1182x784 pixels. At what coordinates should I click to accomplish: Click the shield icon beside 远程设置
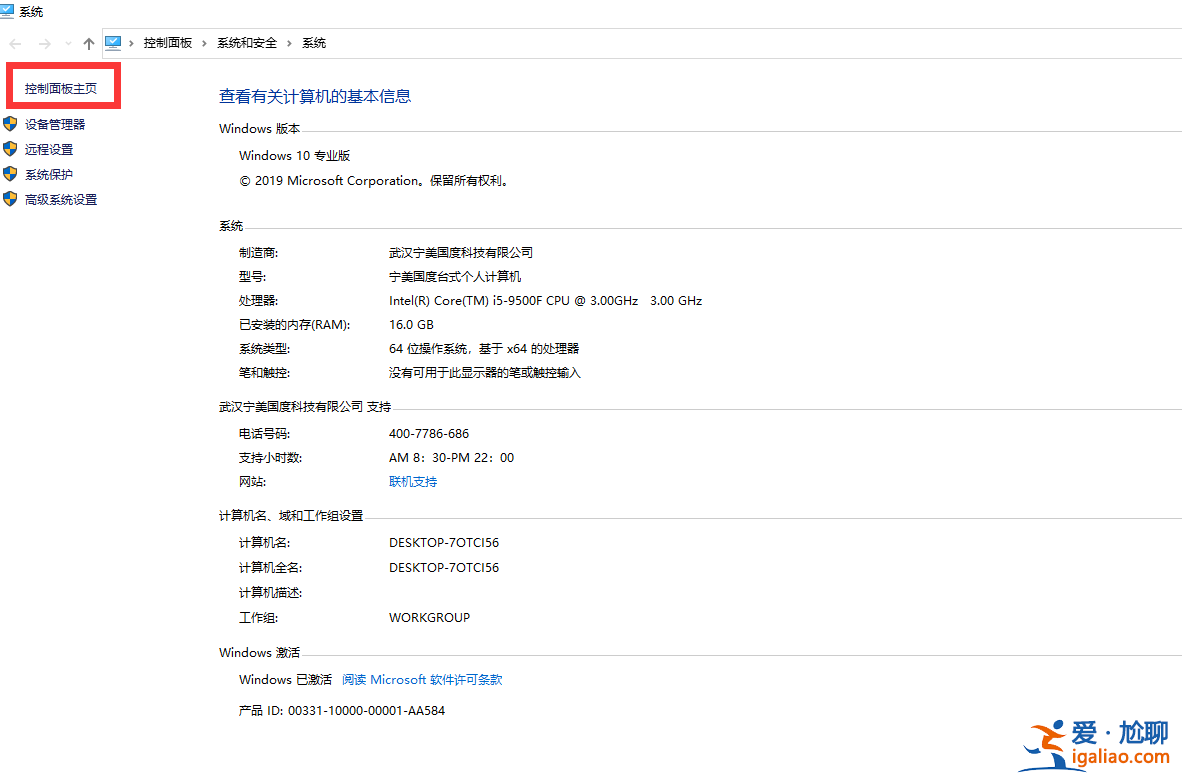pyautogui.click(x=10, y=149)
